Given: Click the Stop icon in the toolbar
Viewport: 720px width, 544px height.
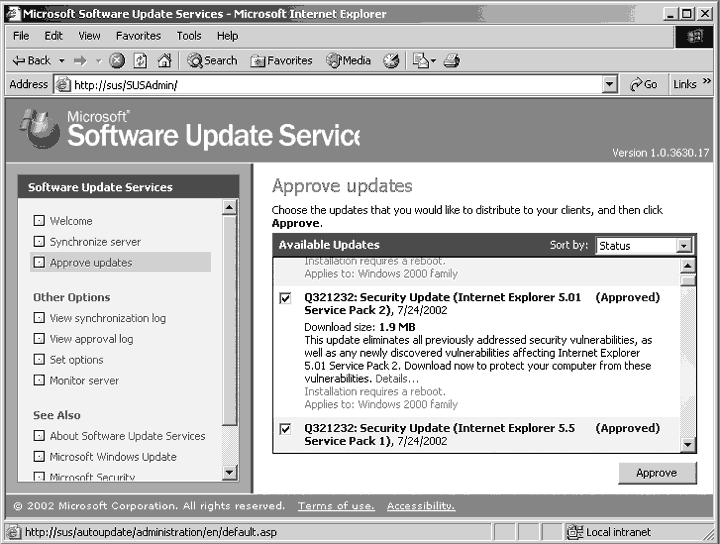Looking at the screenshot, I should (x=117, y=60).
